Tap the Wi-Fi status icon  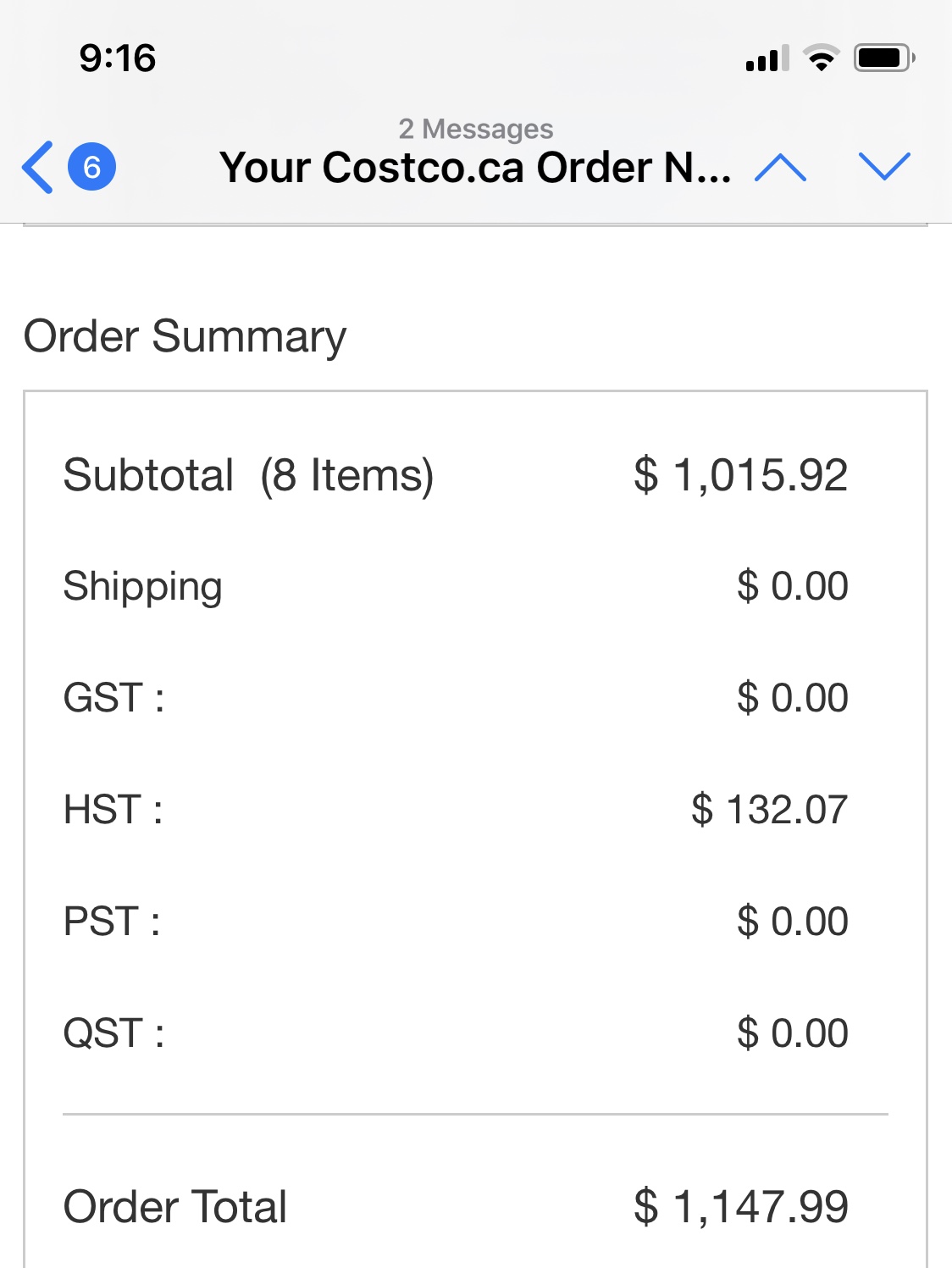[821, 58]
